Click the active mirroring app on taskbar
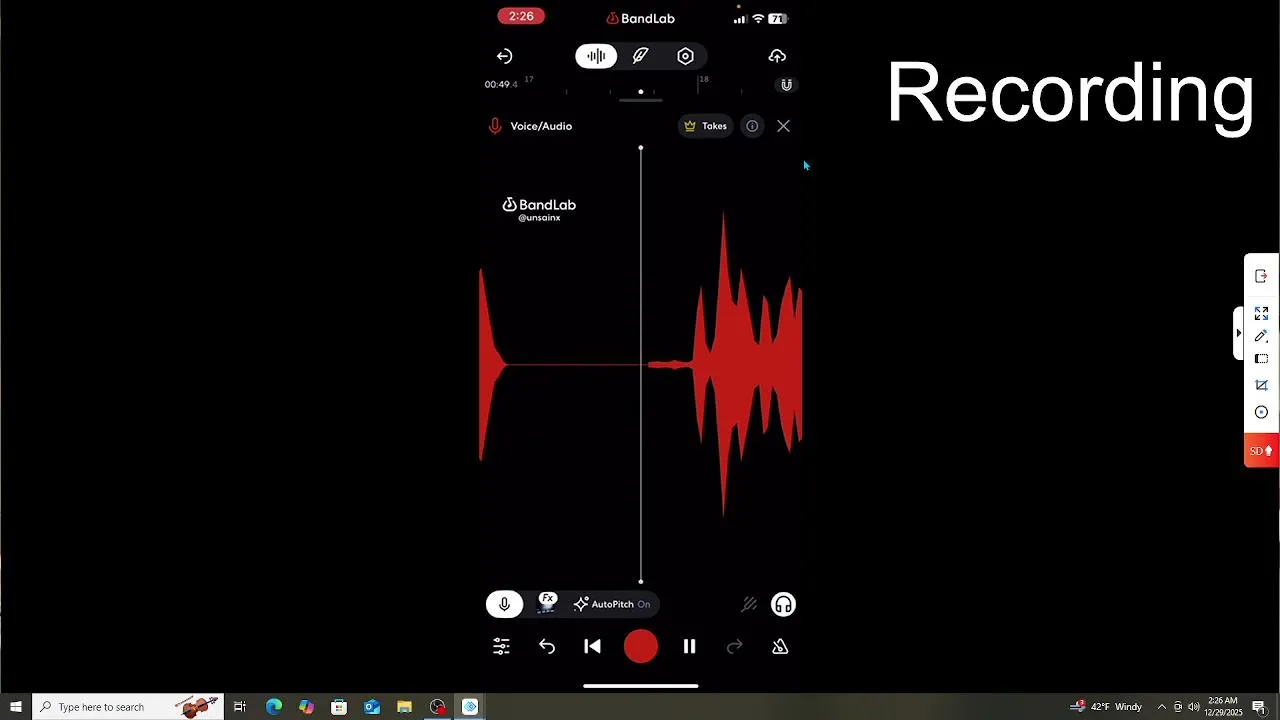1280x720 pixels. 470,707
